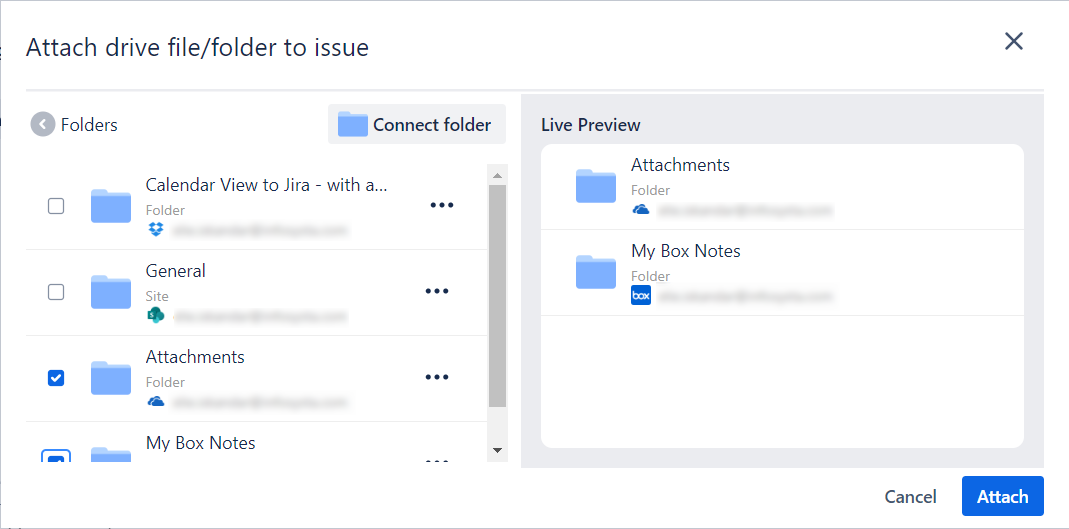This screenshot has width=1069, height=529.
Task: Tick the General site checkbox
Action: pyautogui.click(x=56, y=292)
